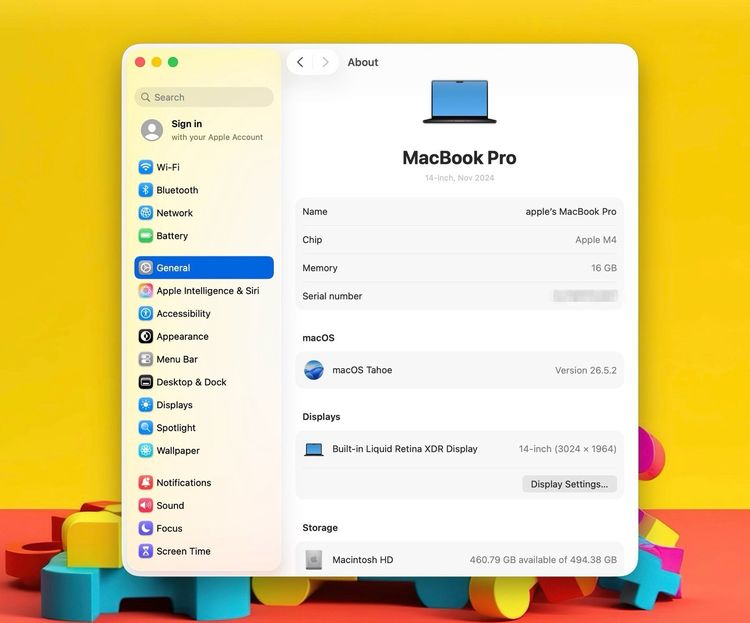
Task: Sign in with your Apple Account
Action: [203, 130]
